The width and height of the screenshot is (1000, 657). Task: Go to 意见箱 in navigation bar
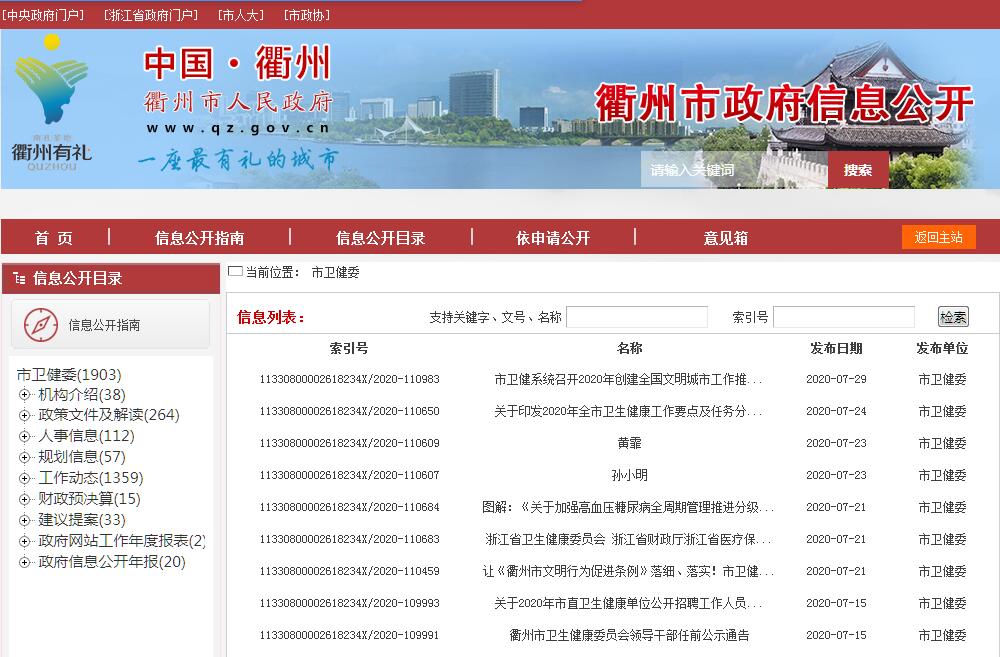pyautogui.click(x=725, y=238)
